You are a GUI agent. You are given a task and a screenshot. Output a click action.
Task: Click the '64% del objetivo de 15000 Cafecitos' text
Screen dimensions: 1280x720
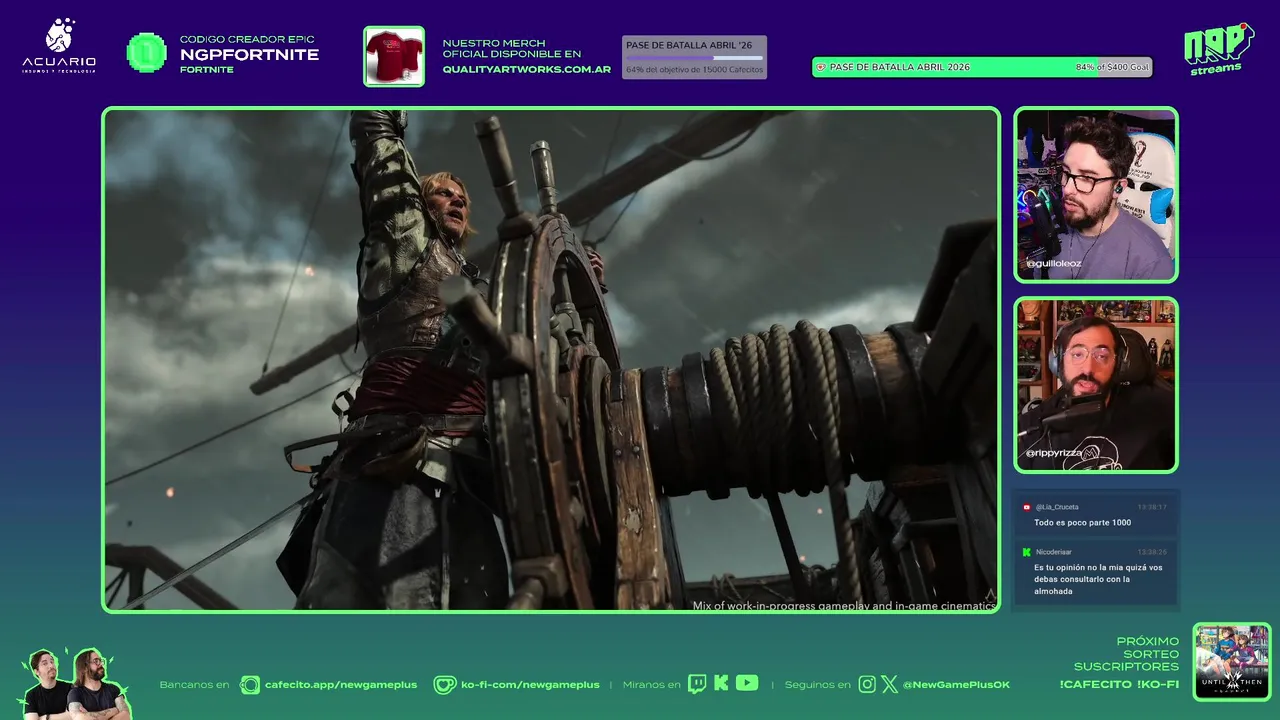coord(694,70)
